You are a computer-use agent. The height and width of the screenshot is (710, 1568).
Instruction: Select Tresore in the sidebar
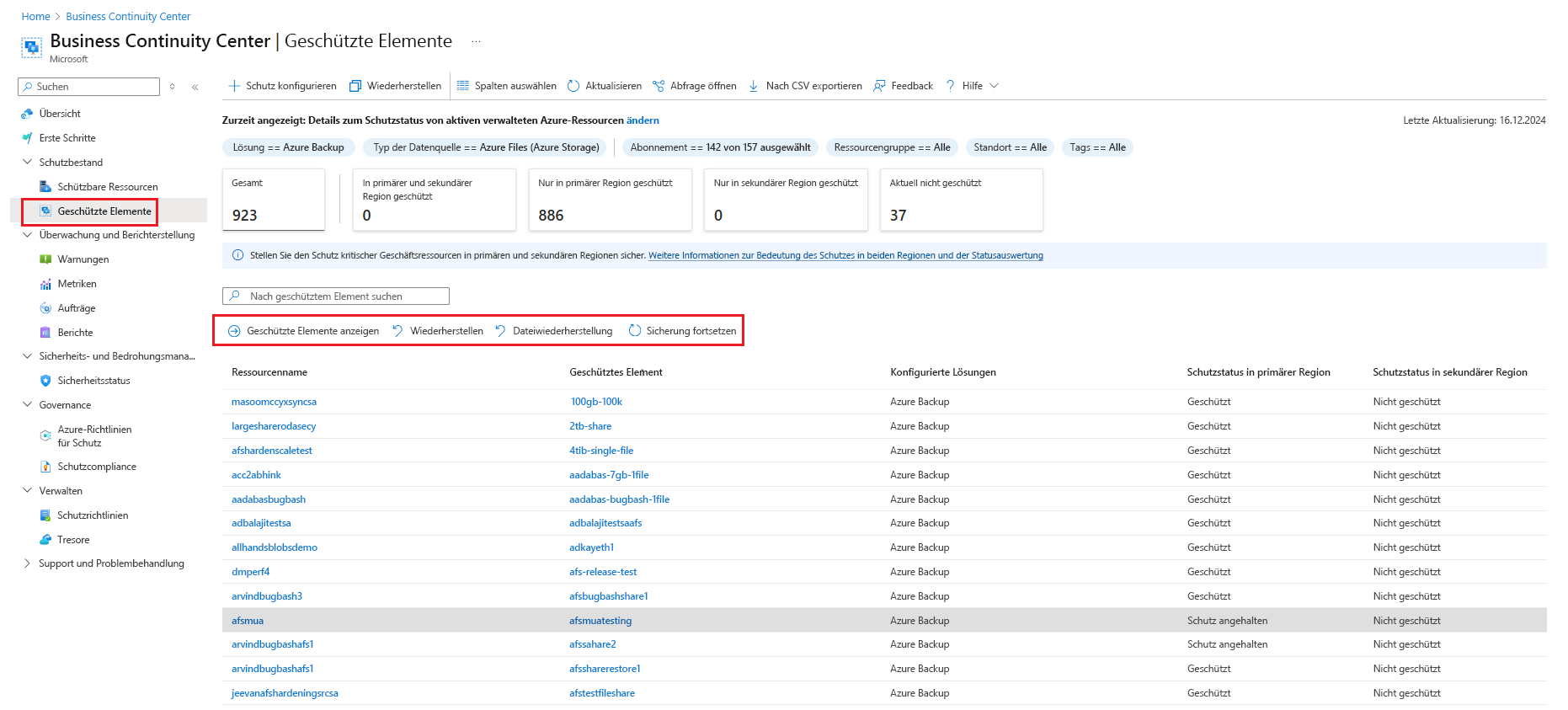pos(73,540)
